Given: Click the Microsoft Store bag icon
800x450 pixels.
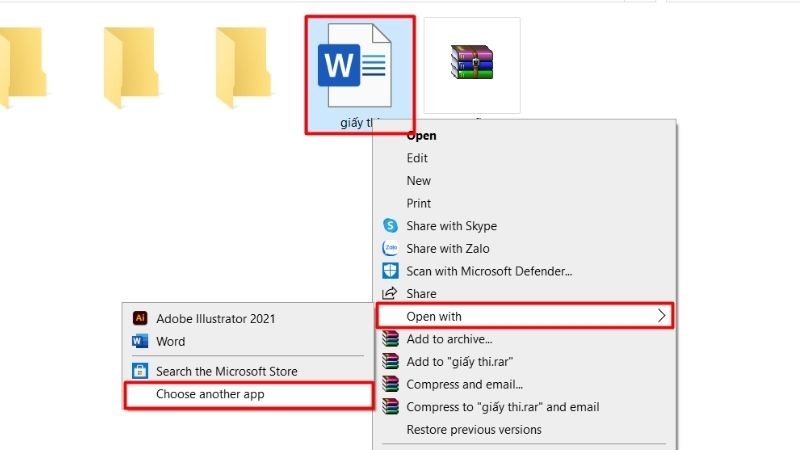Looking at the screenshot, I should (140, 371).
